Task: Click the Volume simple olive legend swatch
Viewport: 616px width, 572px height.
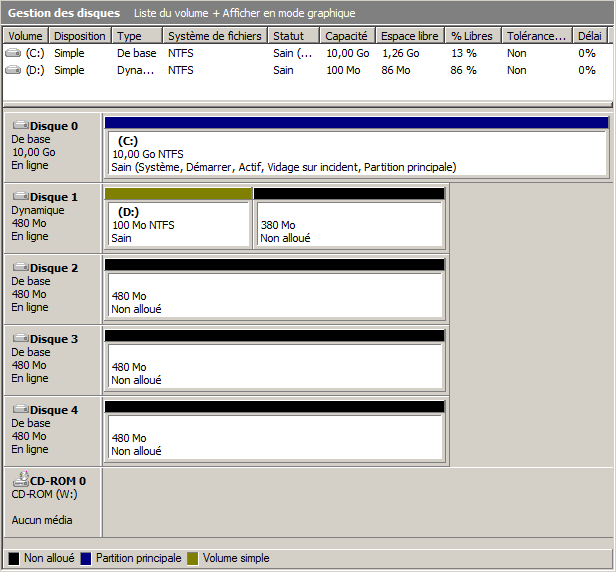Action: (194, 558)
